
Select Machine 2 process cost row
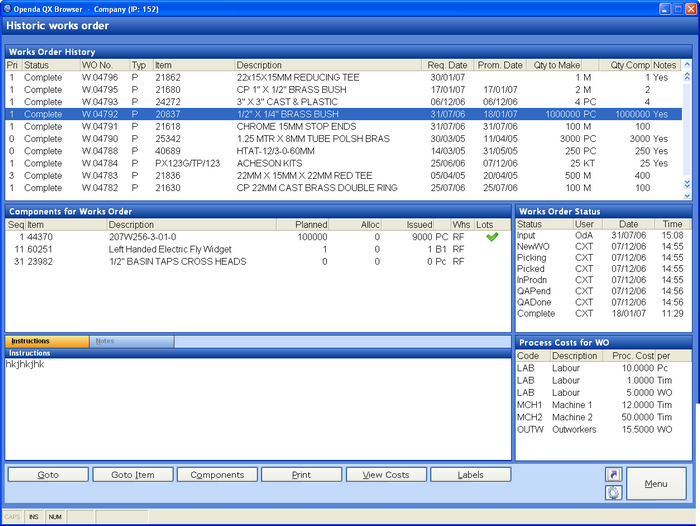pos(603,417)
